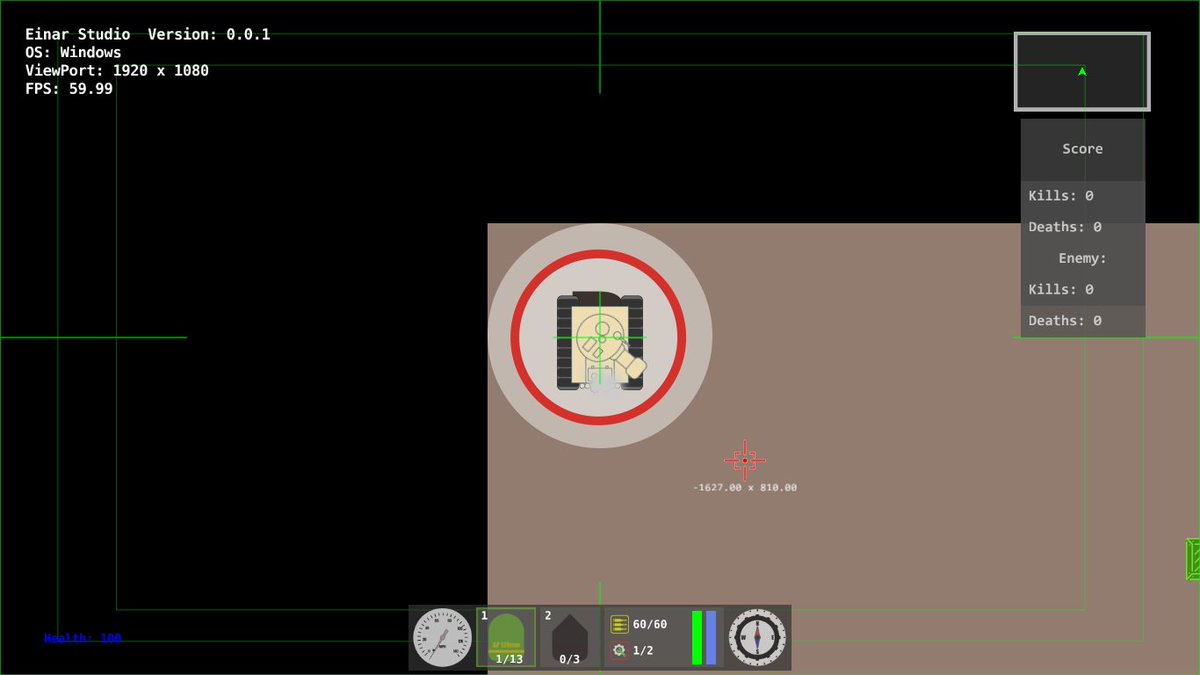Click the enemy Kills: 0 row

[1082, 289]
